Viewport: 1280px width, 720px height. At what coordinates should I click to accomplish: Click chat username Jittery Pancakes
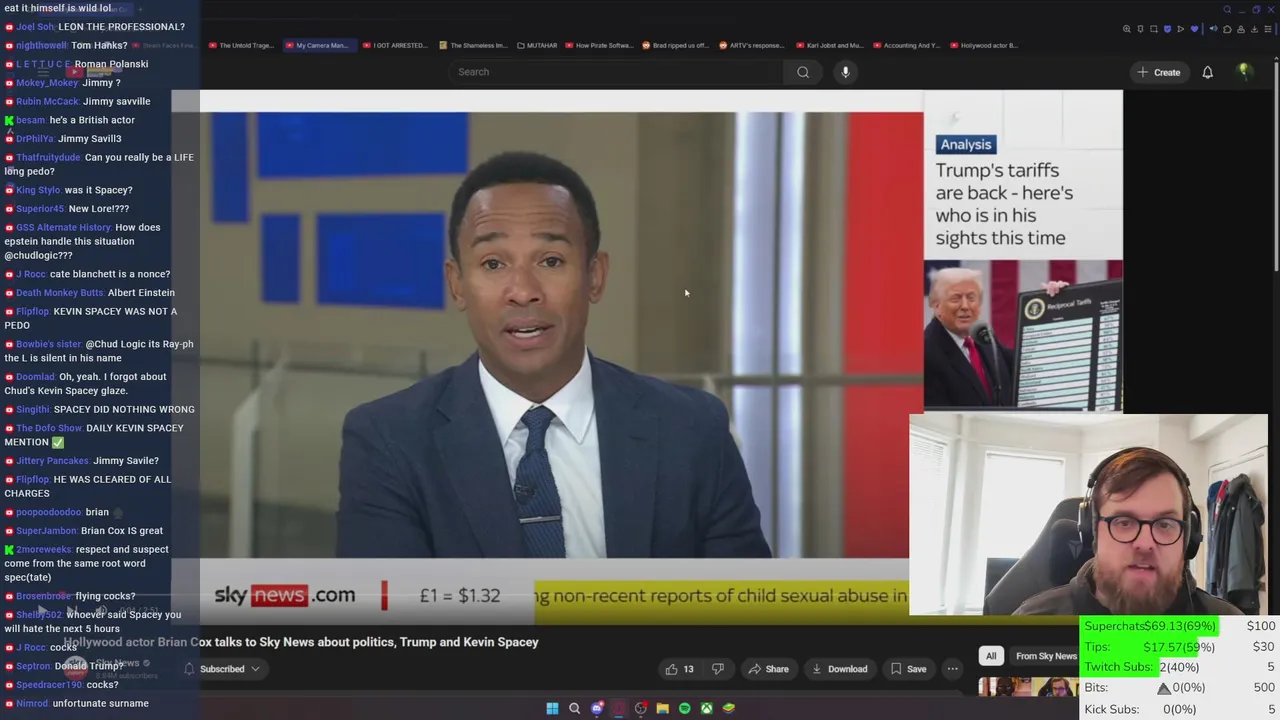[x=52, y=461]
